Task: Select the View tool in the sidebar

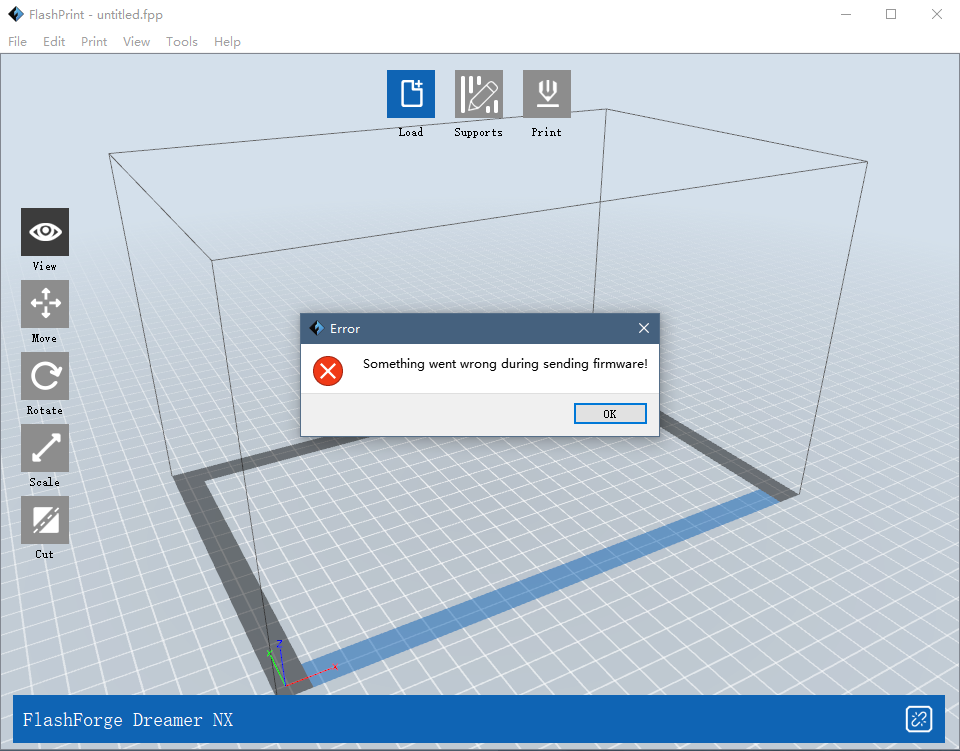Action: (44, 231)
